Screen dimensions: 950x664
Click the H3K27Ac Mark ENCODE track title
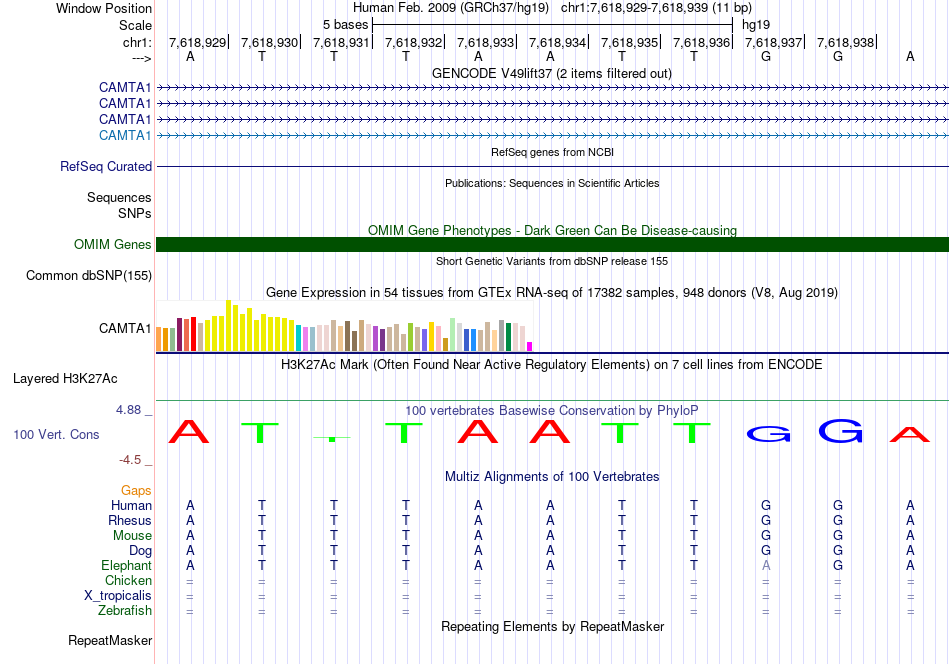(552, 365)
